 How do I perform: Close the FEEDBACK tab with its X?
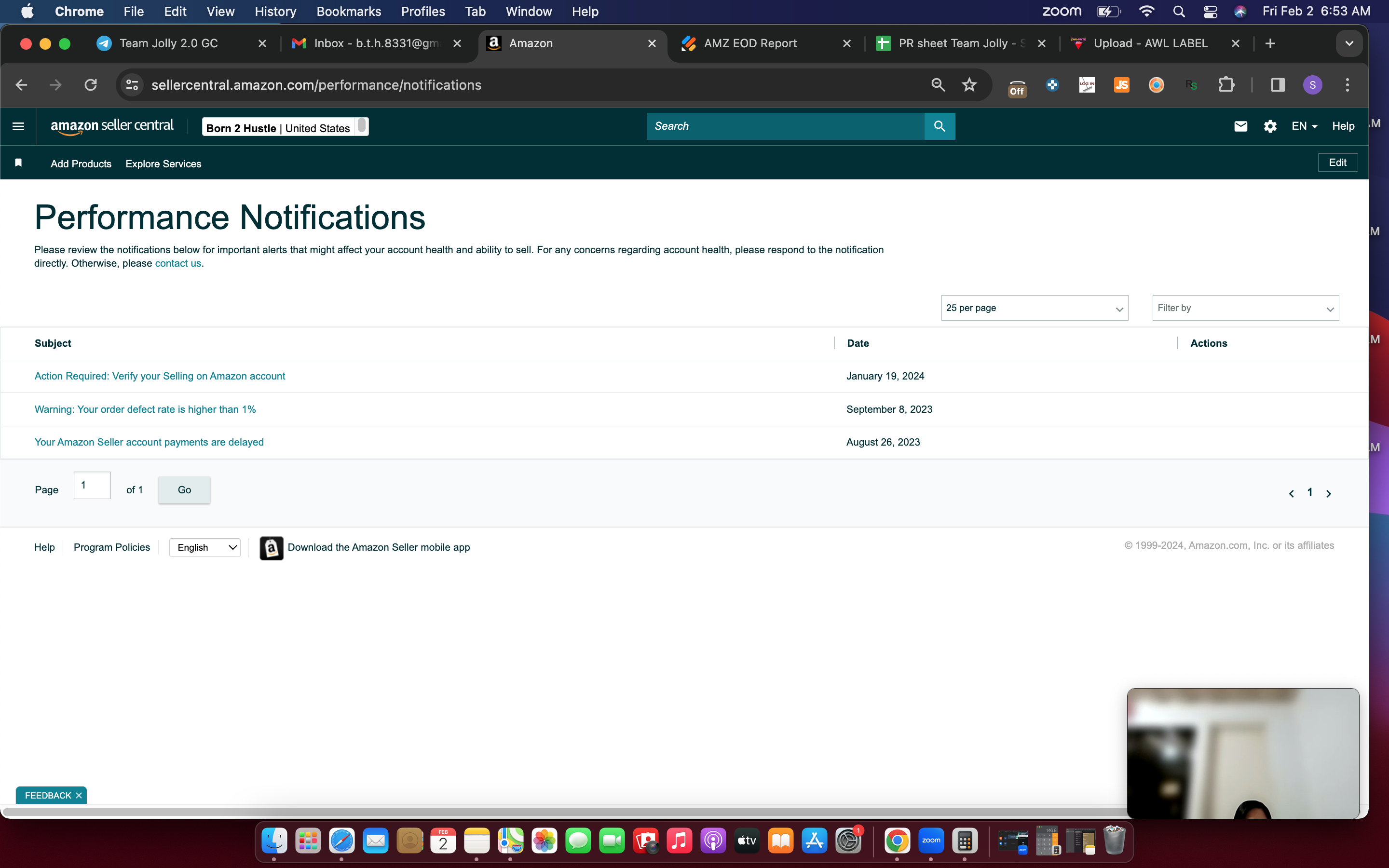(x=79, y=795)
